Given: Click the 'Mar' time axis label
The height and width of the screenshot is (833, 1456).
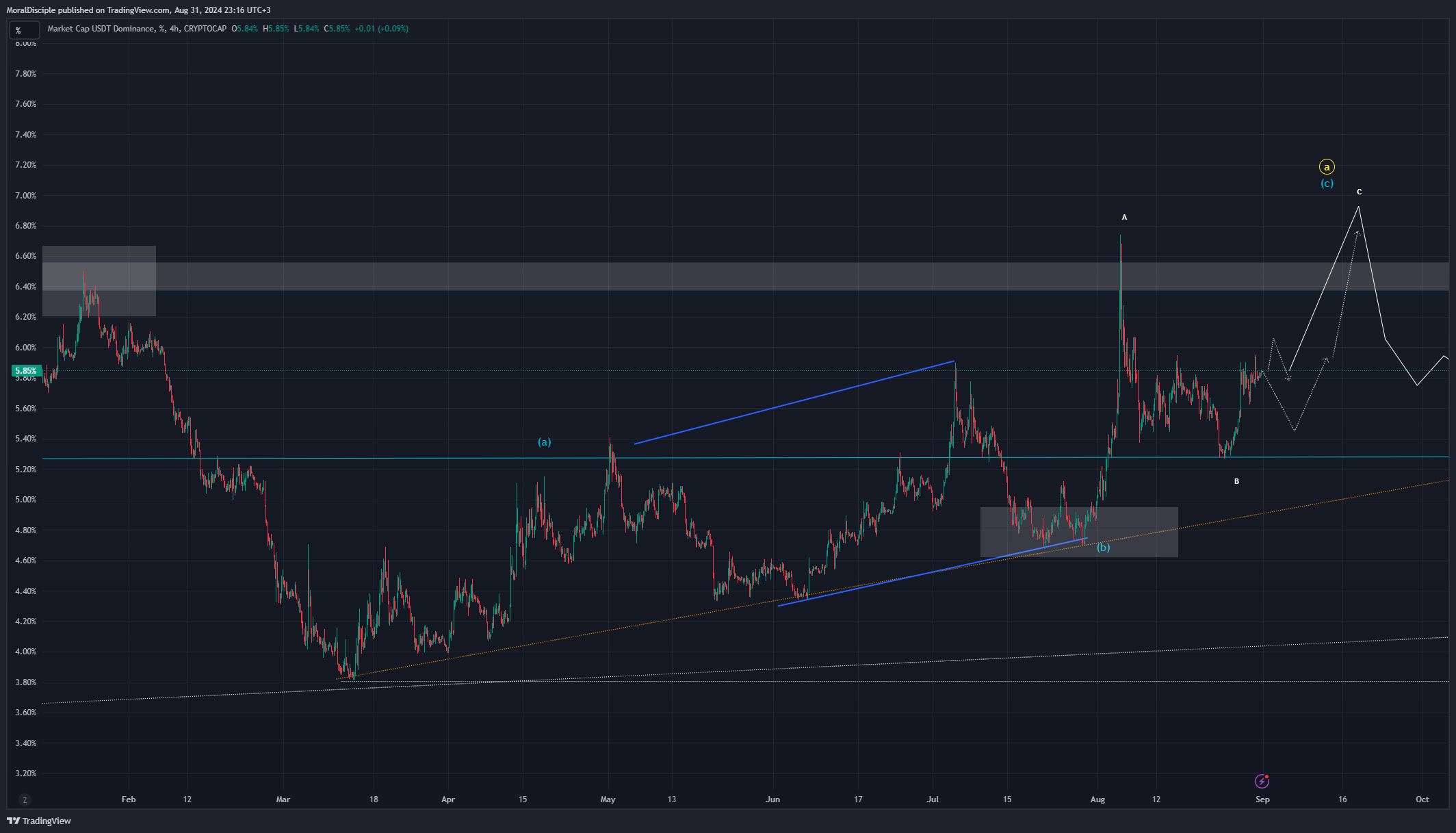Looking at the screenshot, I should pyautogui.click(x=283, y=799).
